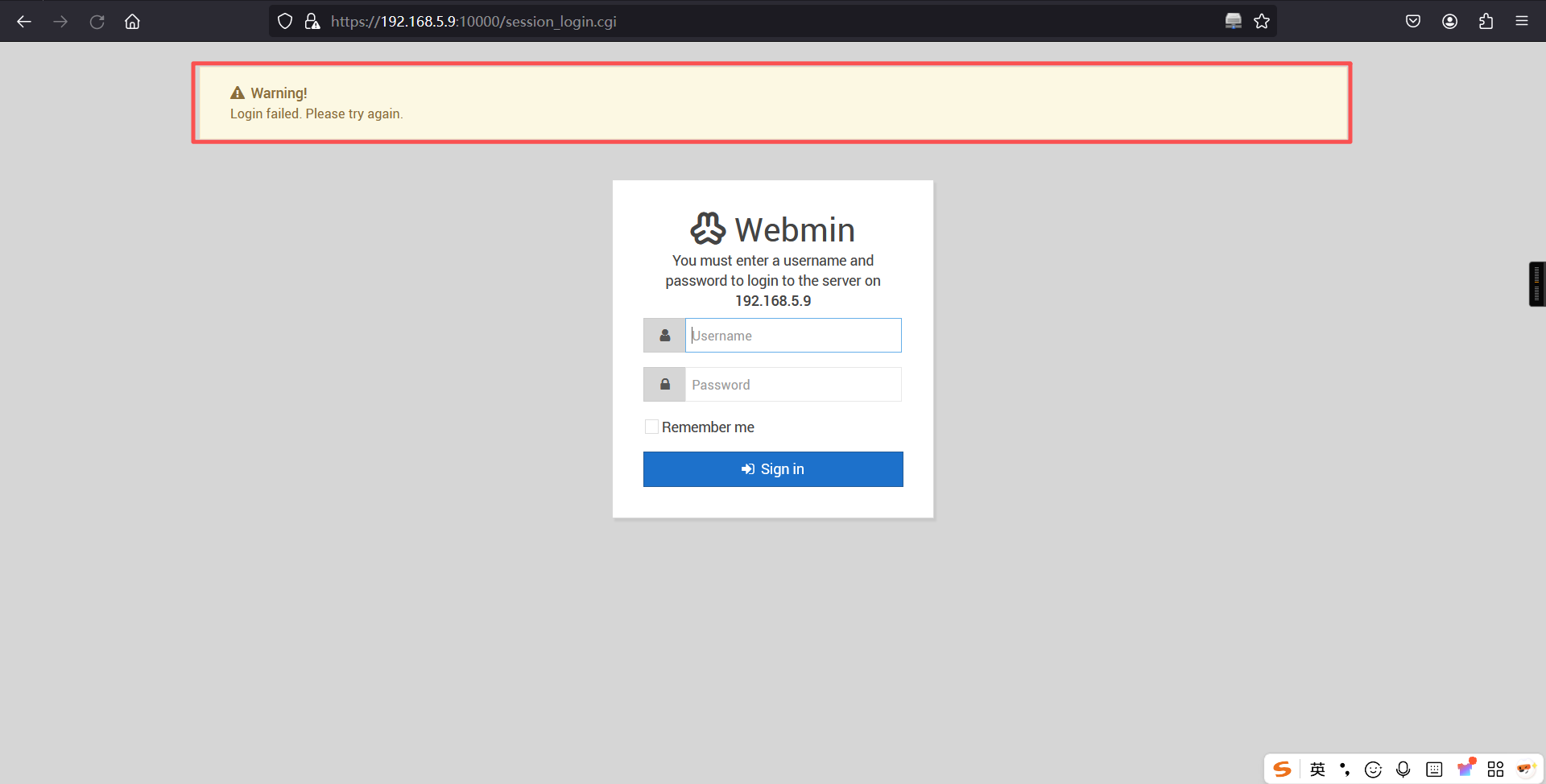Open the extensions puzzle menu

pos(1486,22)
